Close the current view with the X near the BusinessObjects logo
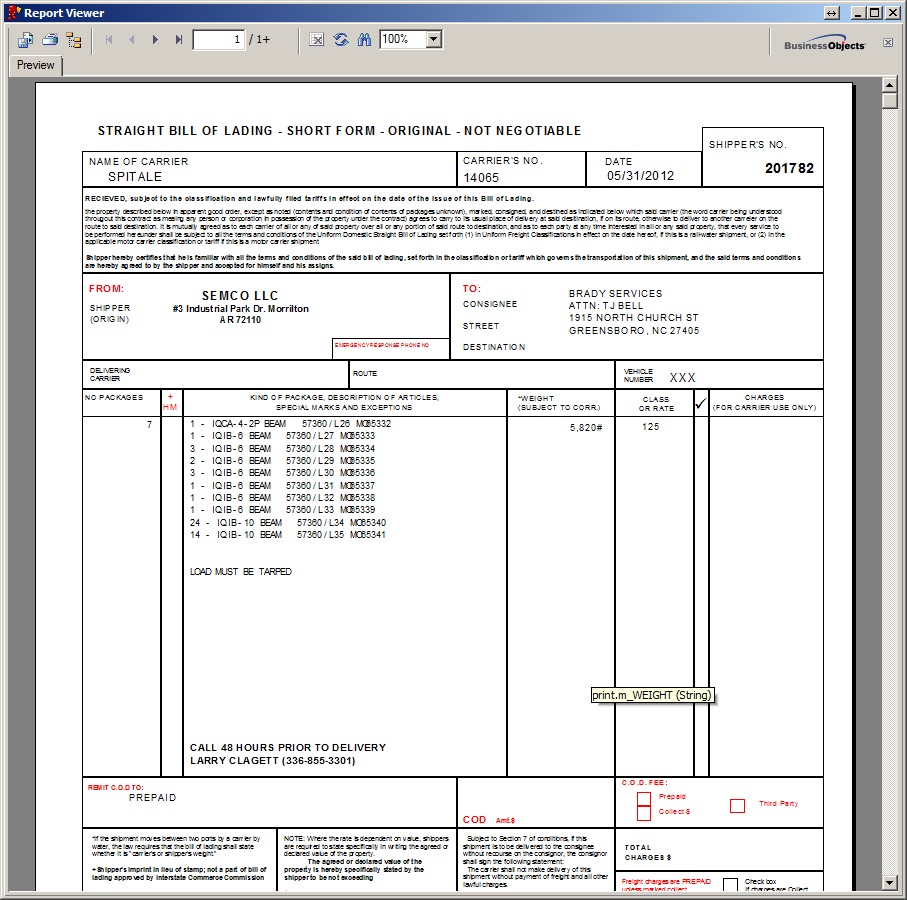This screenshot has width=907, height=900. coord(887,43)
